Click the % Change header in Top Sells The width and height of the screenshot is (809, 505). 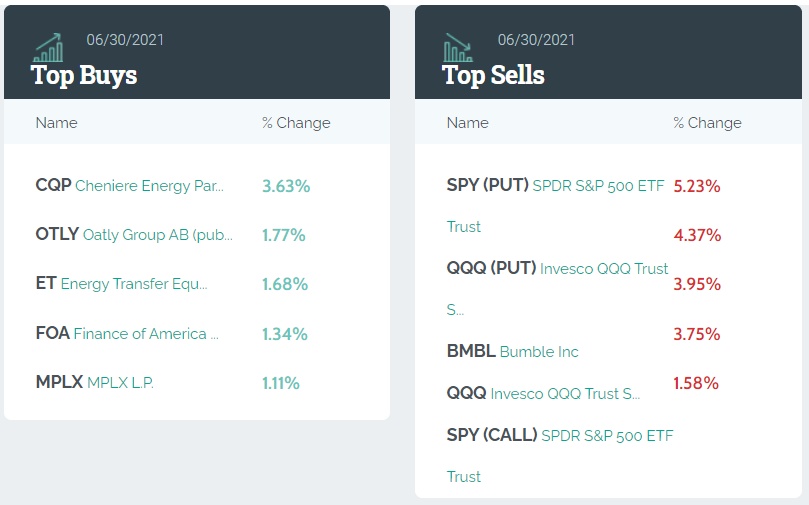tap(707, 123)
